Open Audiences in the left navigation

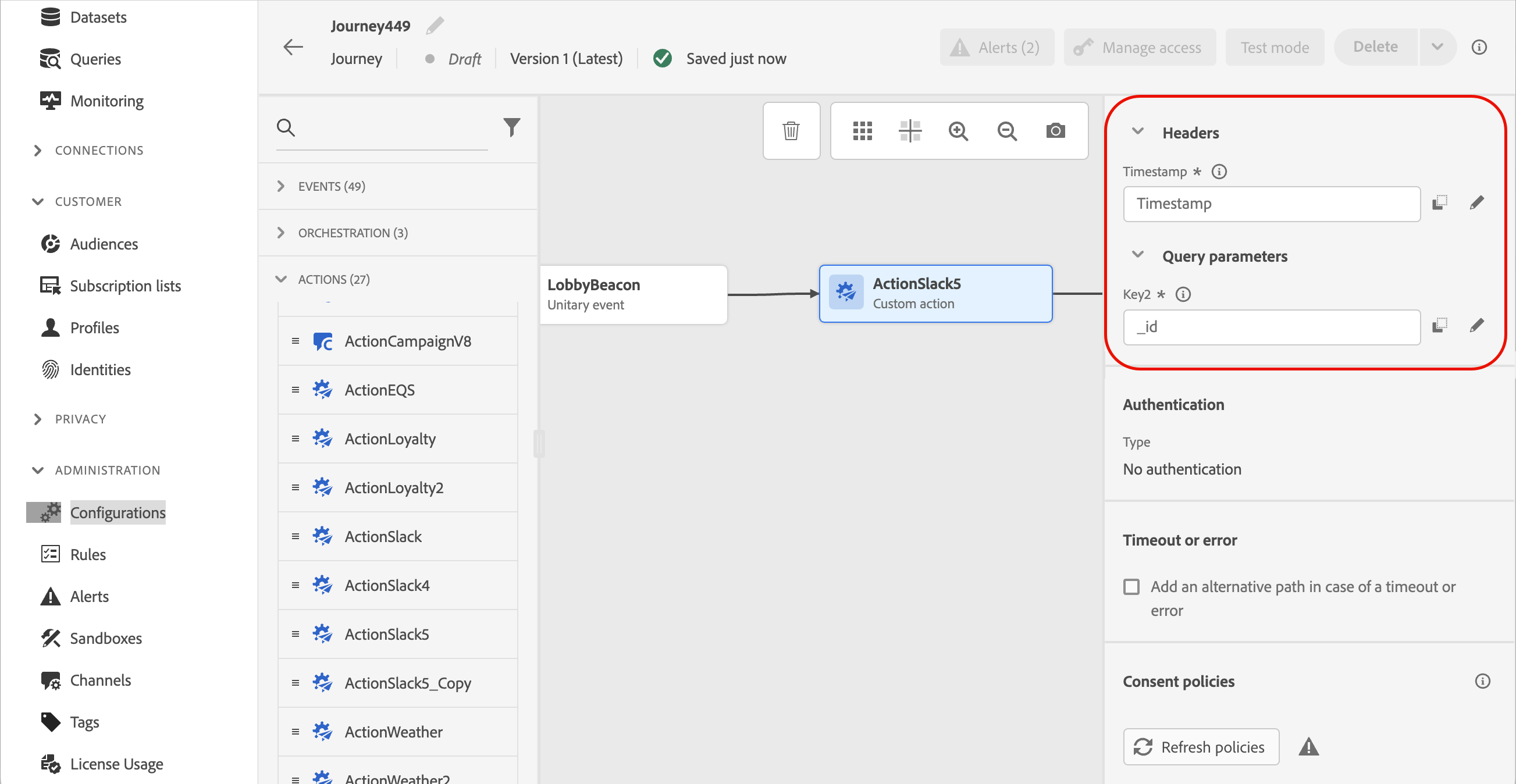(104, 244)
